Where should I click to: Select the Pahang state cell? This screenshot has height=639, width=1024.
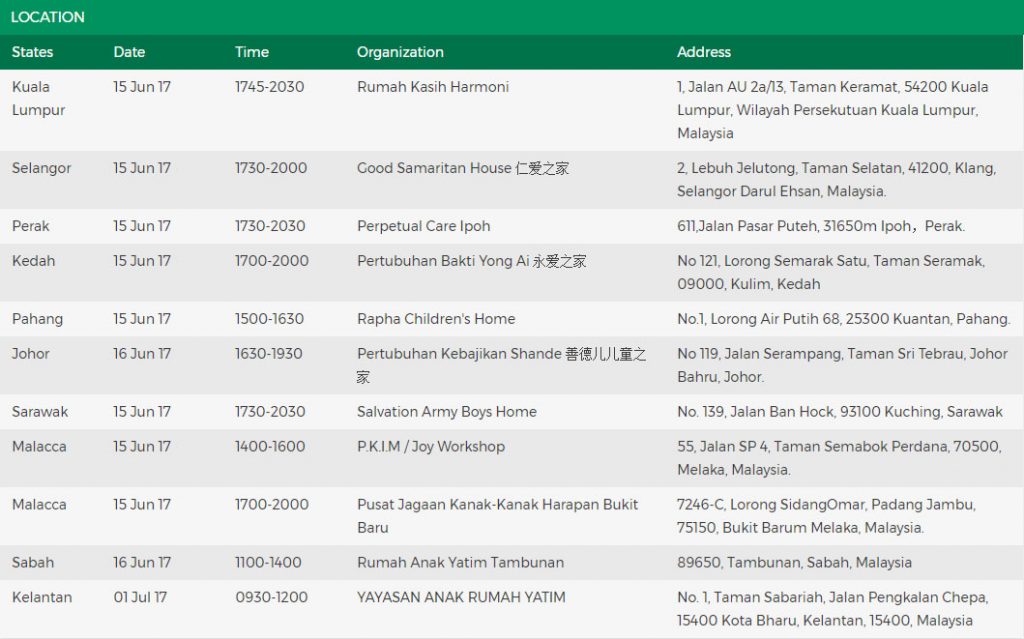37,320
